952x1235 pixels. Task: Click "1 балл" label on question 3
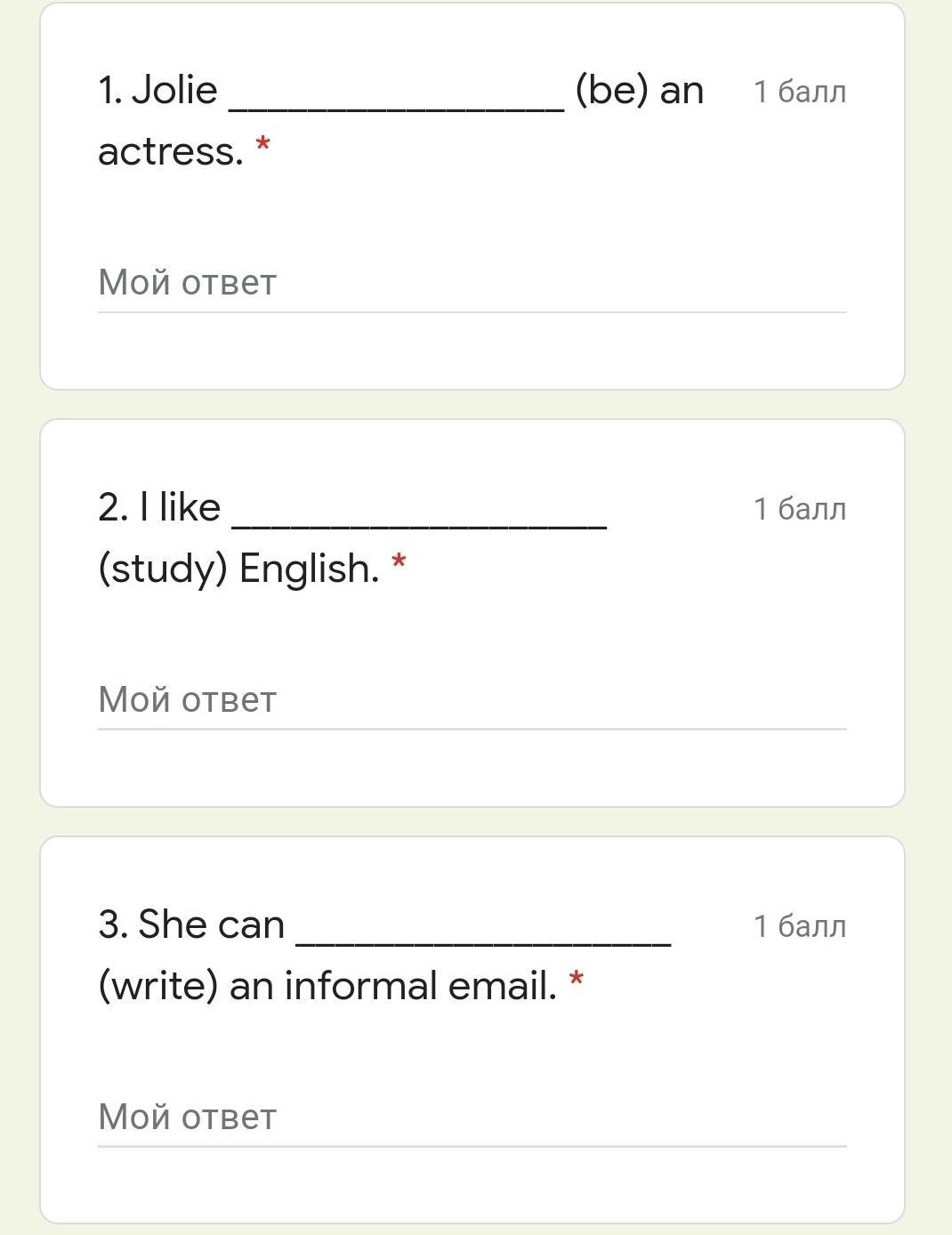[x=799, y=926]
